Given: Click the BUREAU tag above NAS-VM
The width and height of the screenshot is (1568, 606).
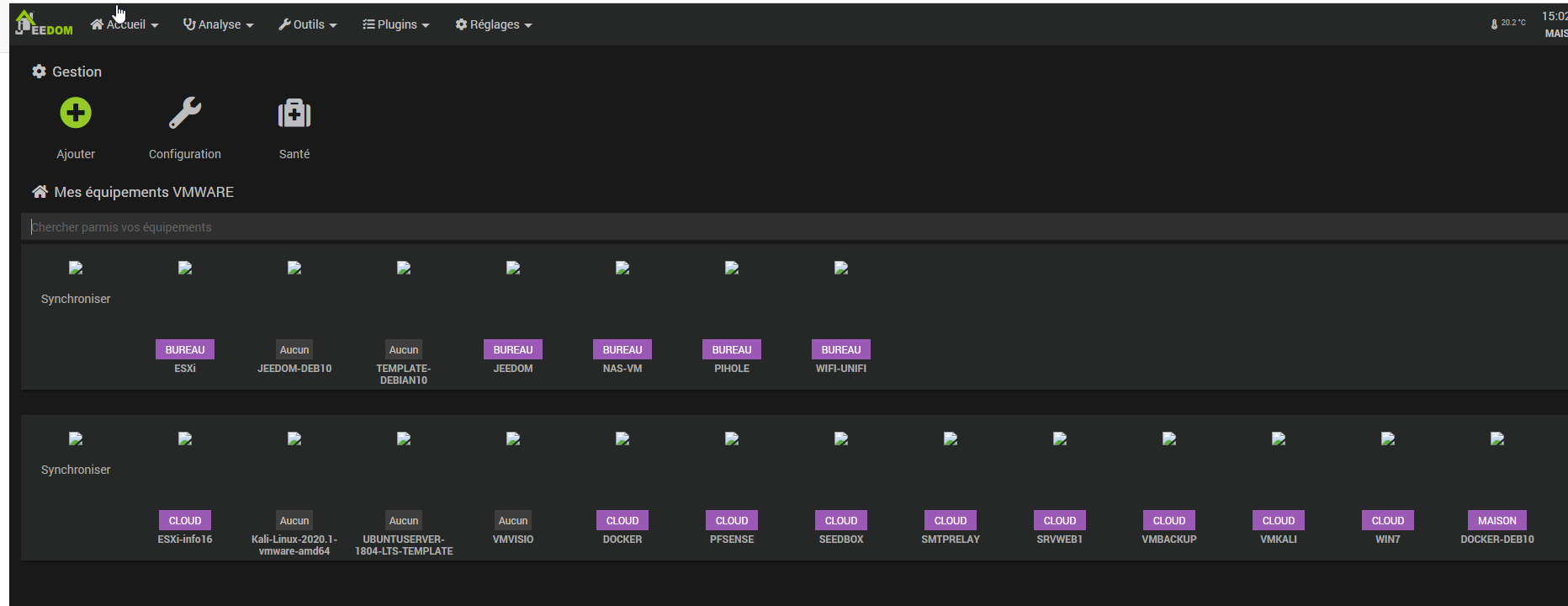Looking at the screenshot, I should [x=622, y=349].
